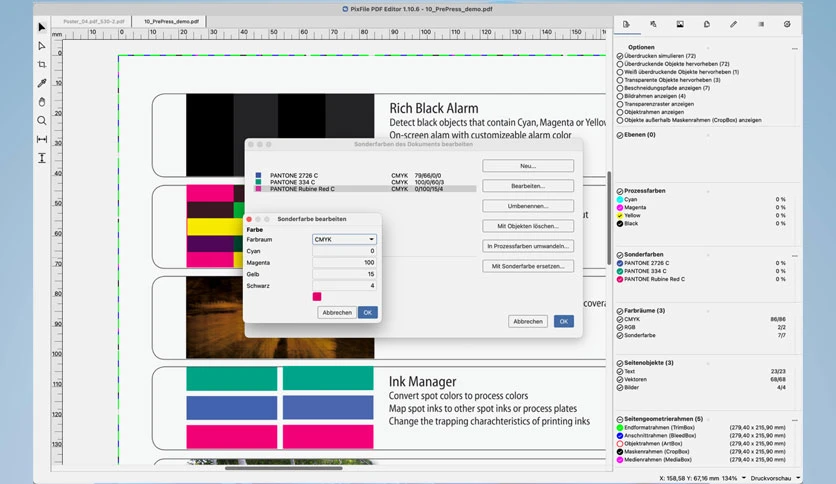The width and height of the screenshot is (836, 484).
Task: Toggle the RGB color space checkbox
Action: click(620, 327)
